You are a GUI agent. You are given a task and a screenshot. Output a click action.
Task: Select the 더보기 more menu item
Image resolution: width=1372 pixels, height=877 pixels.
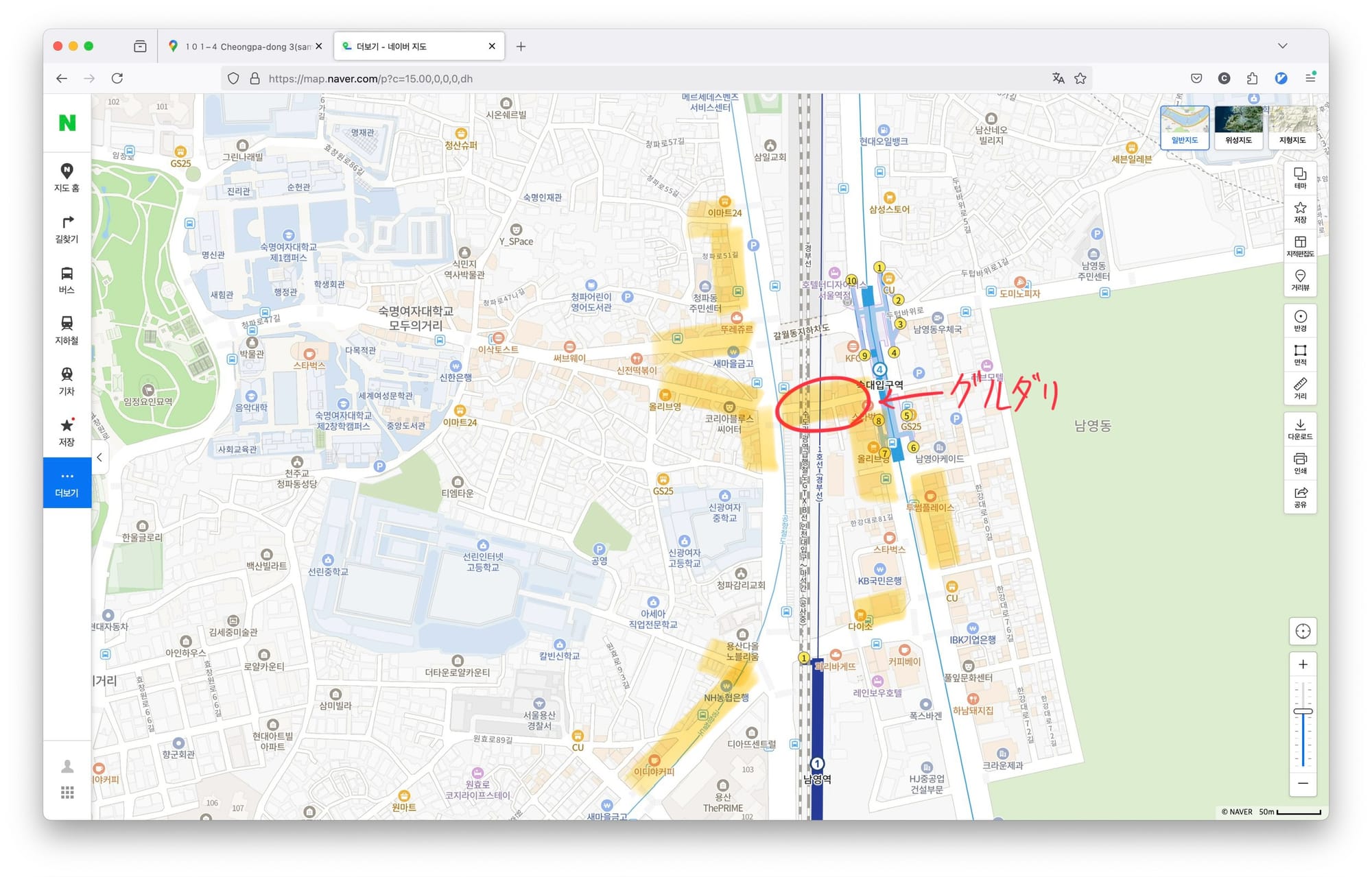67,483
